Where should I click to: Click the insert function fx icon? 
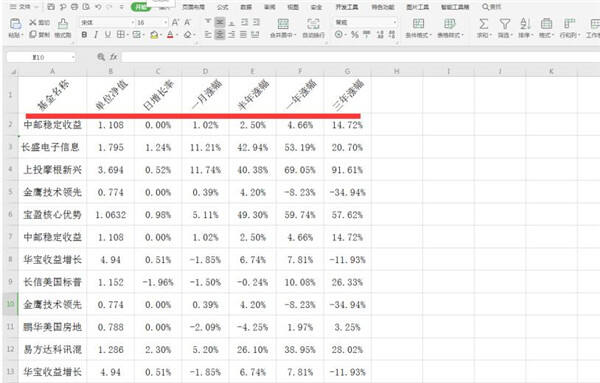[114, 57]
